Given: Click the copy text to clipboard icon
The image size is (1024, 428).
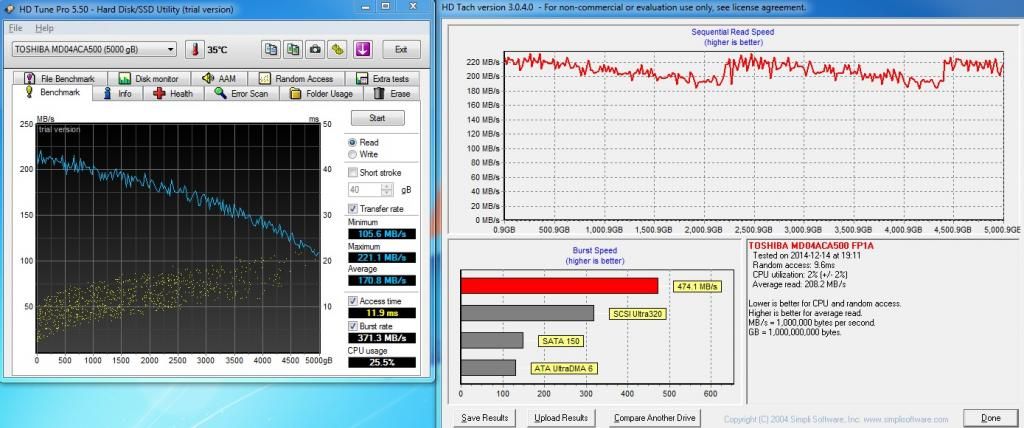Looking at the screenshot, I should pyautogui.click(x=270, y=49).
